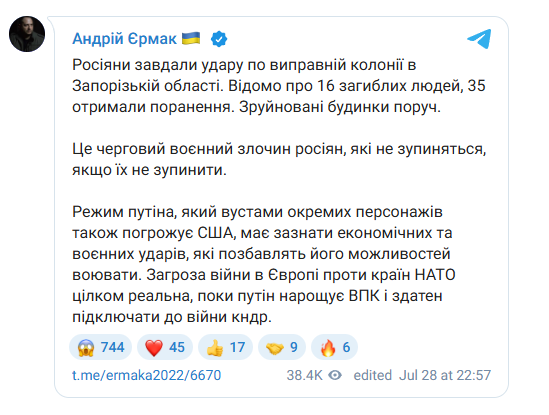
Task: Open the author's profile avatar
Action: 27,34
